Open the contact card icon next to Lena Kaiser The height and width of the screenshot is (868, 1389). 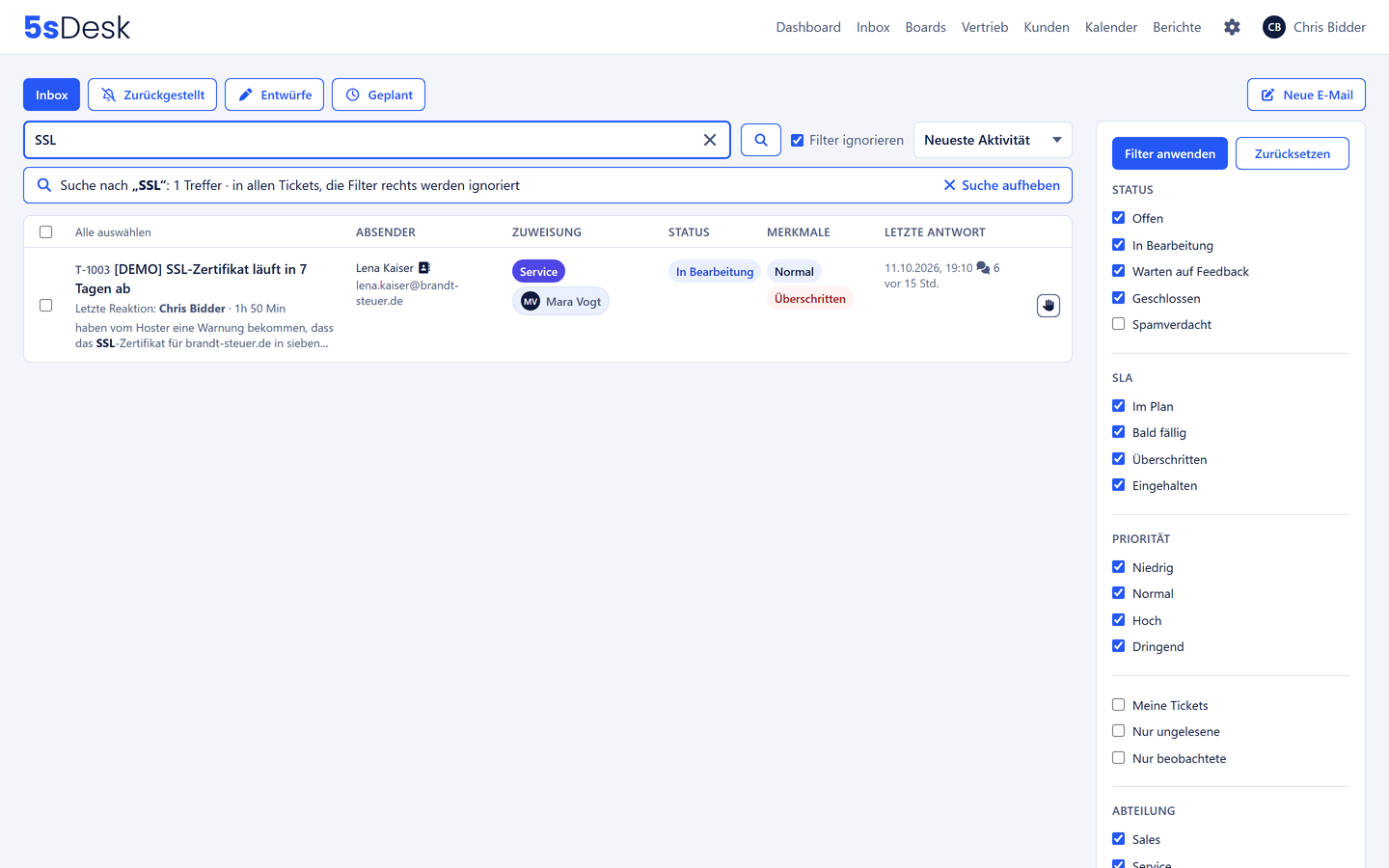point(424,268)
